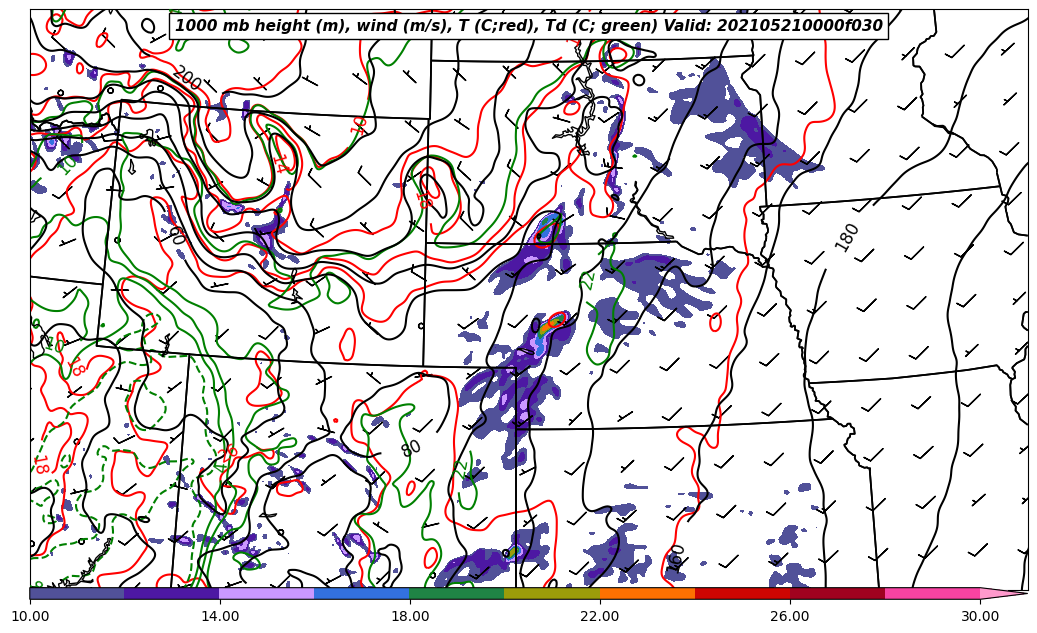Select the green 18–20 colorbar segment
1037x633 pixels.
[457, 593]
